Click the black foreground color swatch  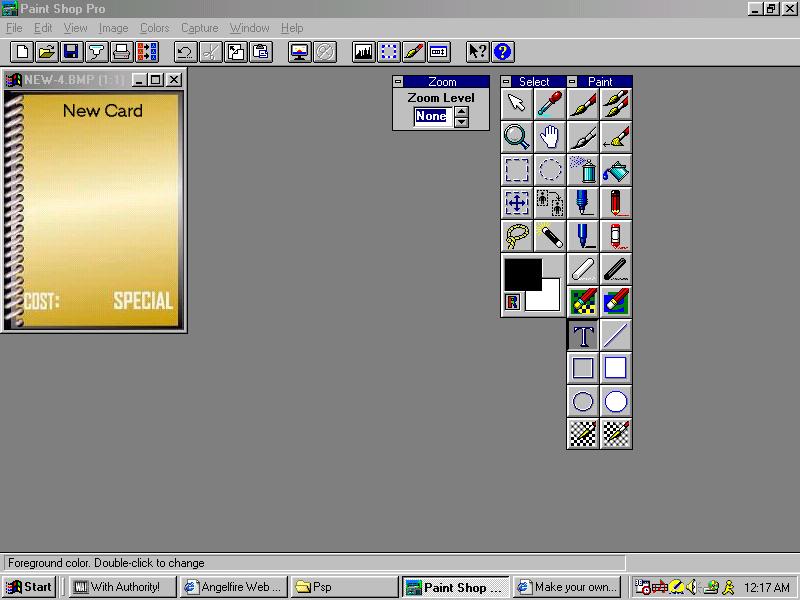521,273
